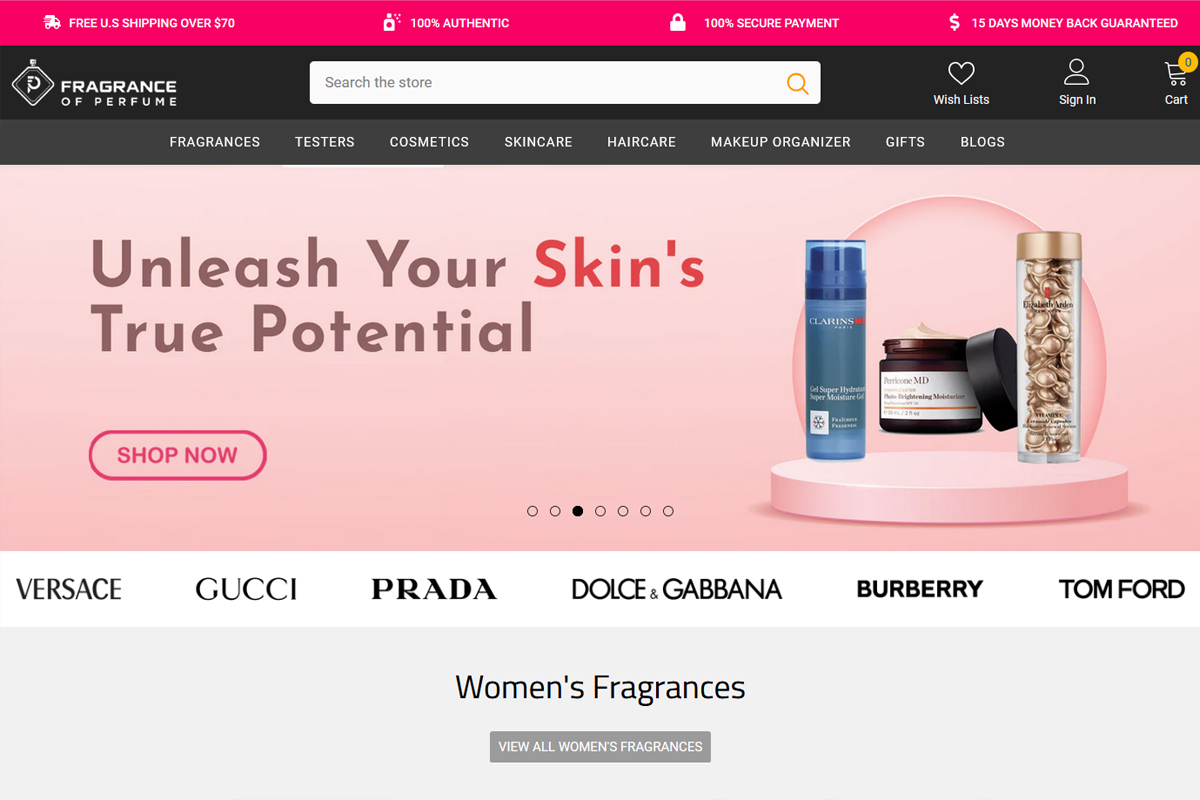Open Wish Lists heart icon
This screenshot has width=1200, height=800.
pos(961,73)
